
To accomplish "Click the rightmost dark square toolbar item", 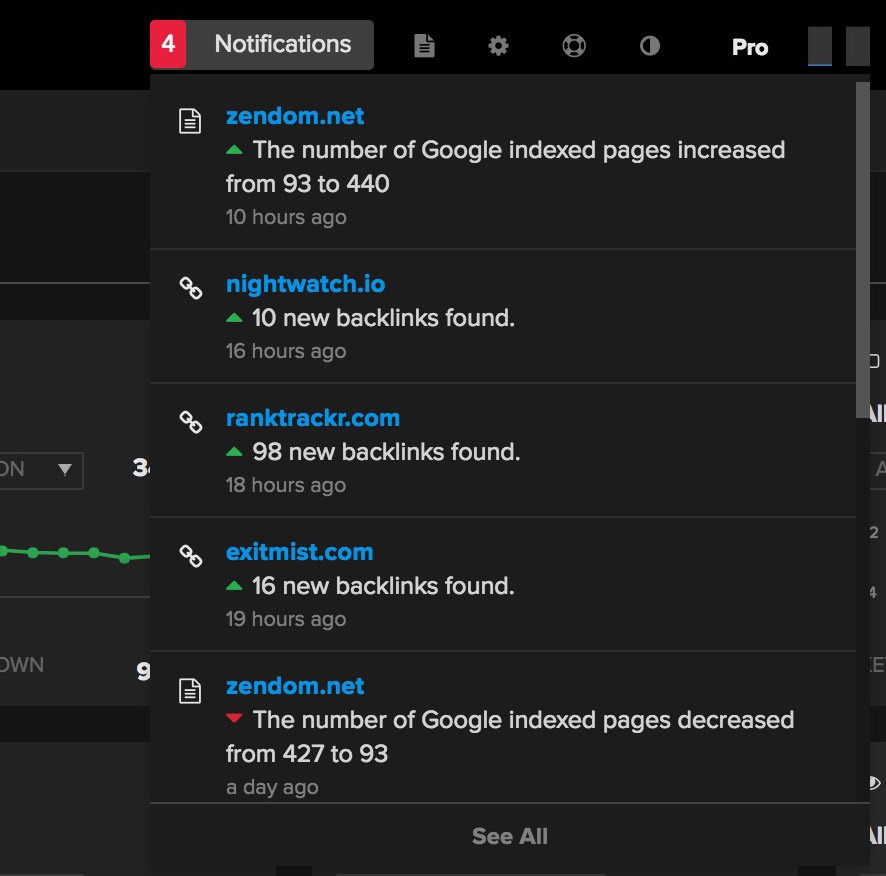I will click(857, 45).
